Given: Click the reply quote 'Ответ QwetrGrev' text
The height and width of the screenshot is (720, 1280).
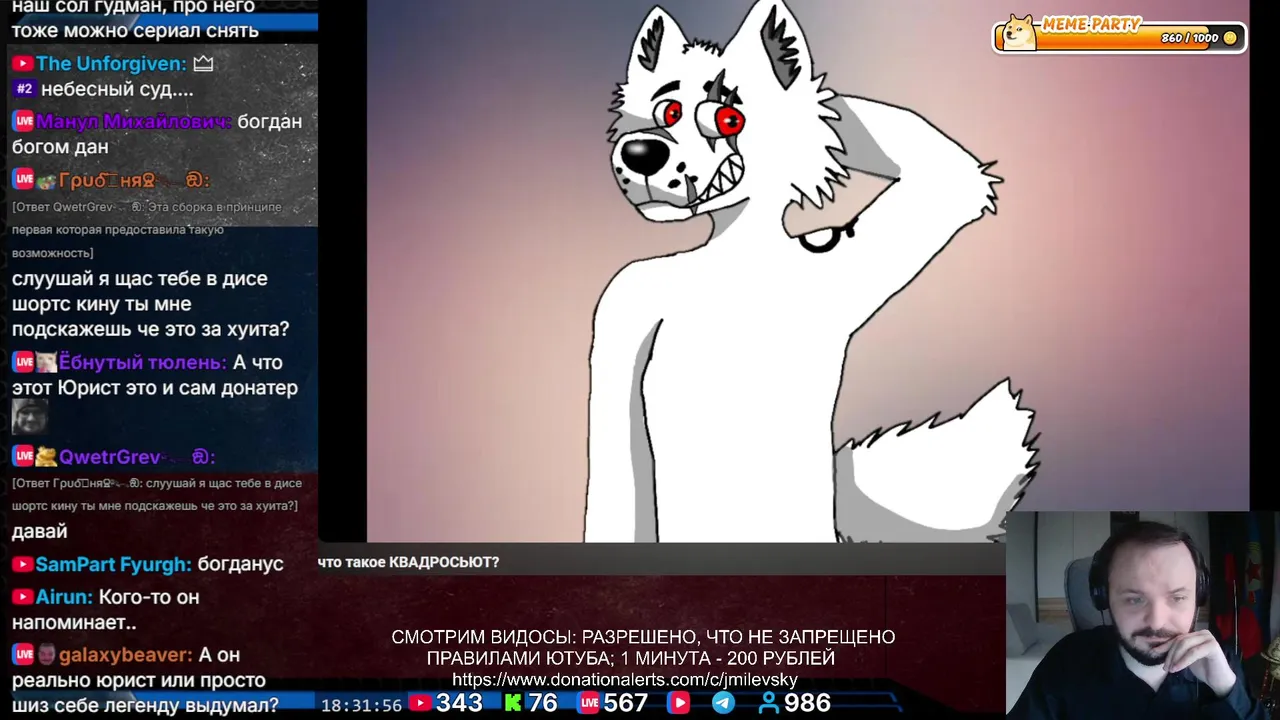Looking at the screenshot, I should 147,230.
